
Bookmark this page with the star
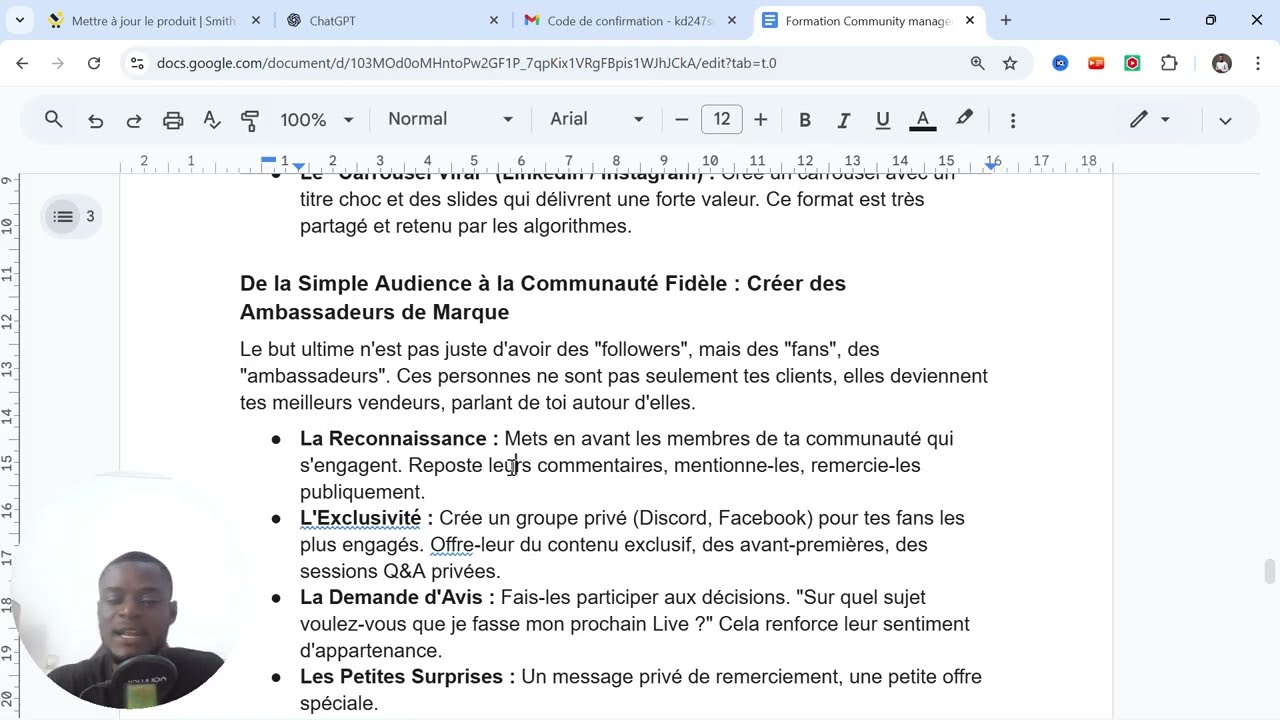1010,63
